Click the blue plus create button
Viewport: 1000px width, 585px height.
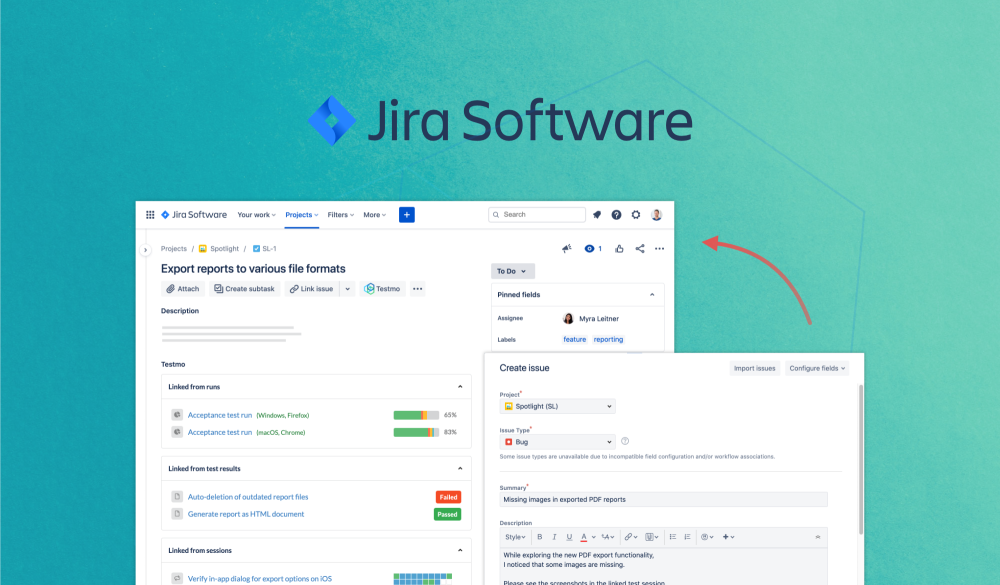407,215
